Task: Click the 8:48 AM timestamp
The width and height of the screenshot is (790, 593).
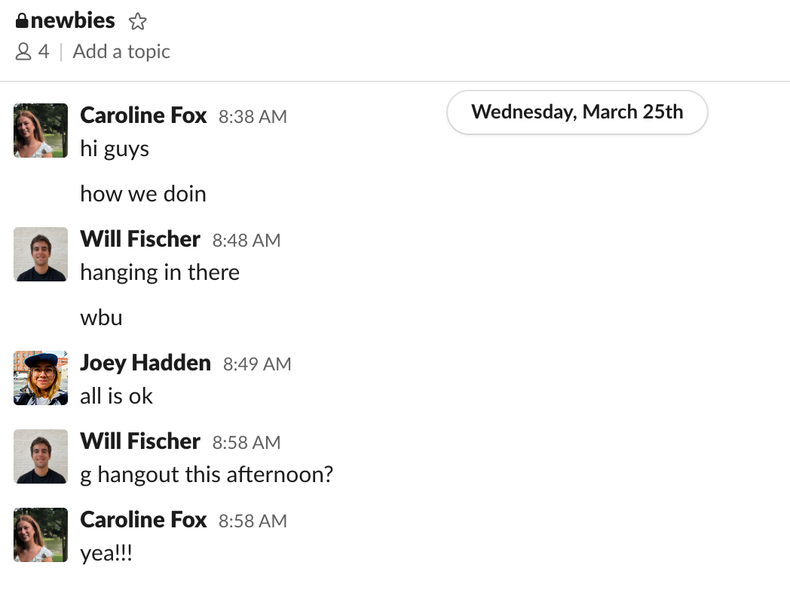Action: (x=246, y=240)
